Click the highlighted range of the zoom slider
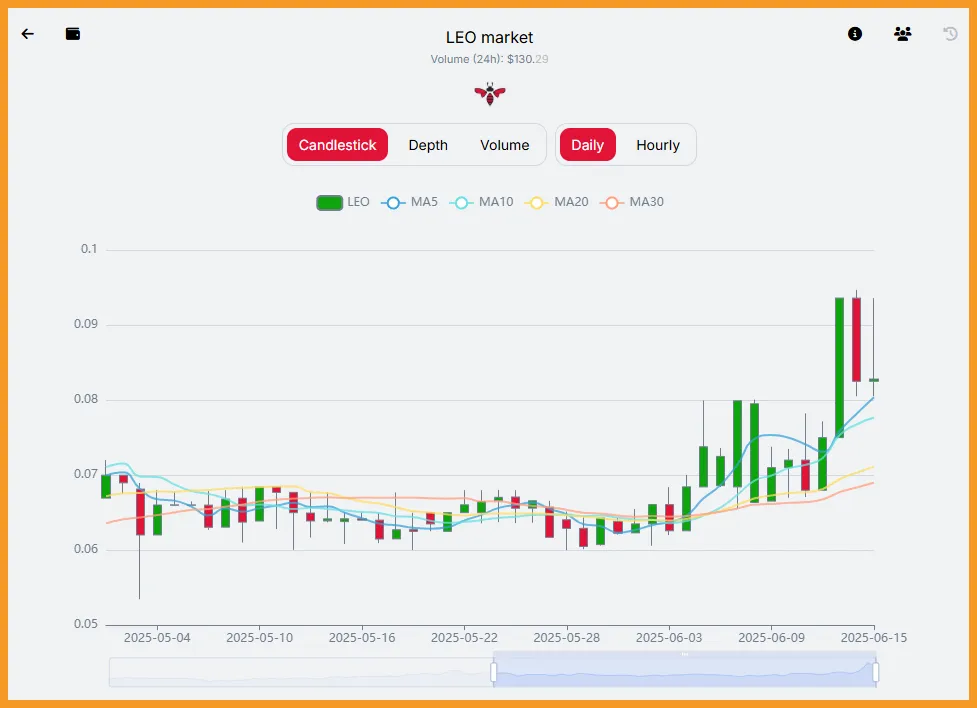977x708 pixels. [684, 672]
